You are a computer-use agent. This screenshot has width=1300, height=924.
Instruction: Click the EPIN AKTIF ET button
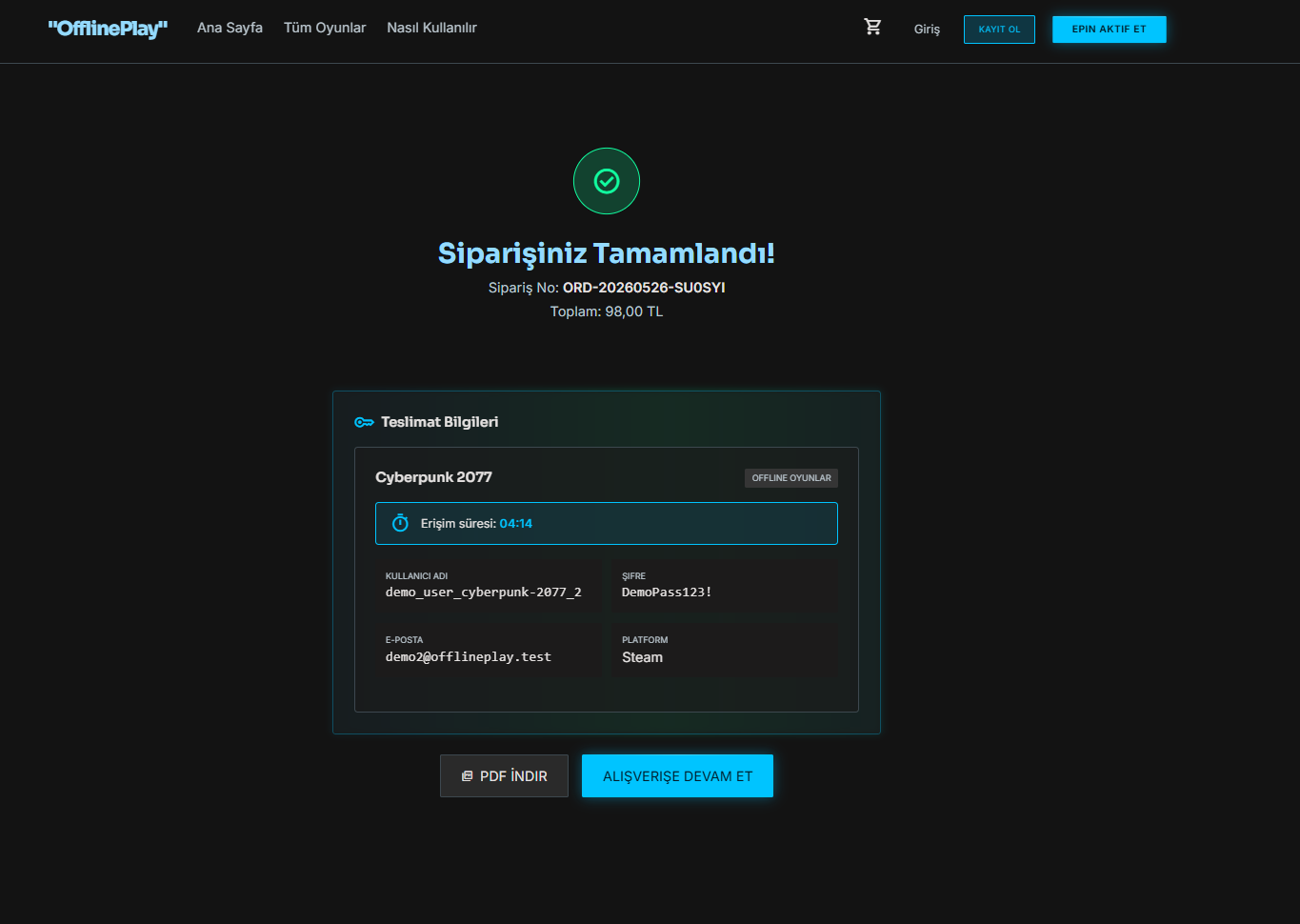(x=1109, y=30)
